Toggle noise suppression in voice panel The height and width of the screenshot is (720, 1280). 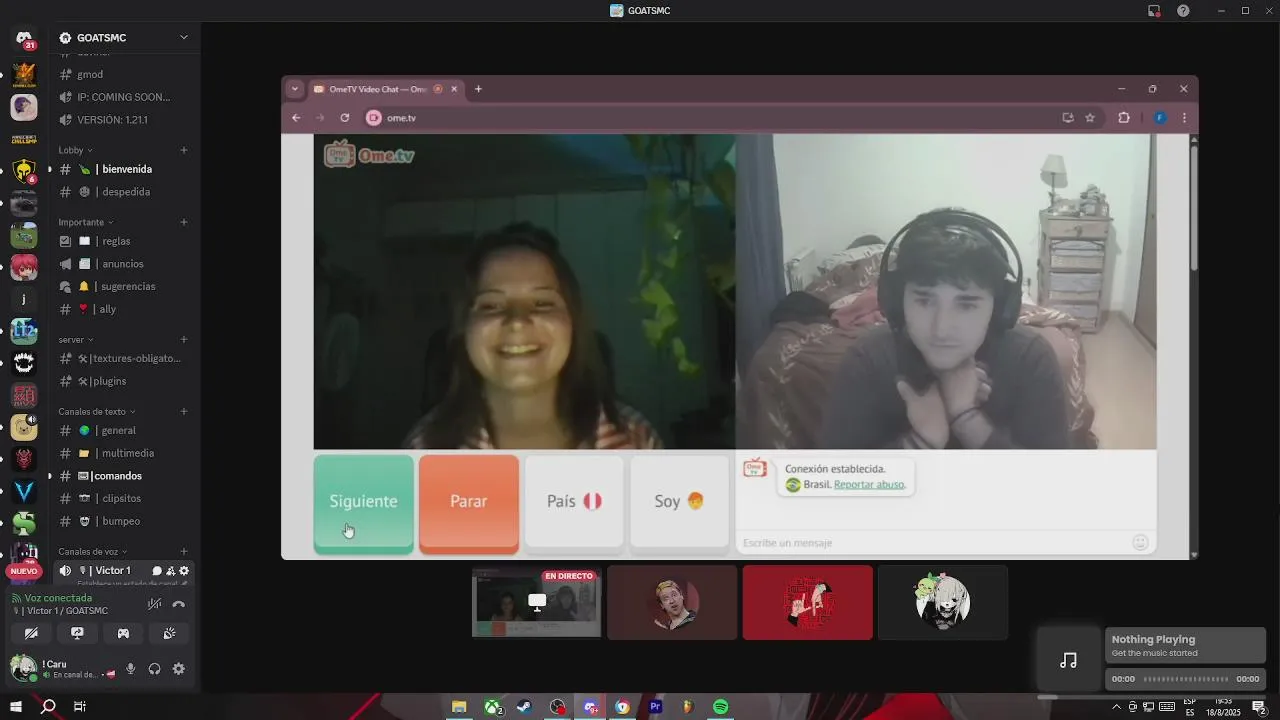154,604
